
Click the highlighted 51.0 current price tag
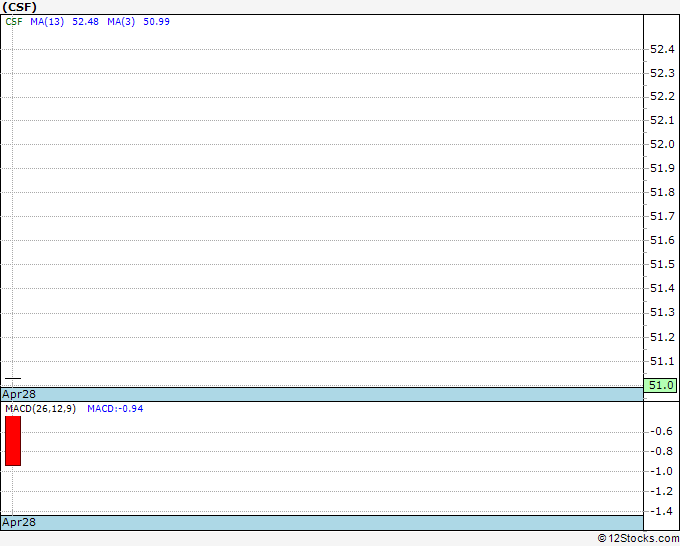pyautogui.click(x=660, y=385)
